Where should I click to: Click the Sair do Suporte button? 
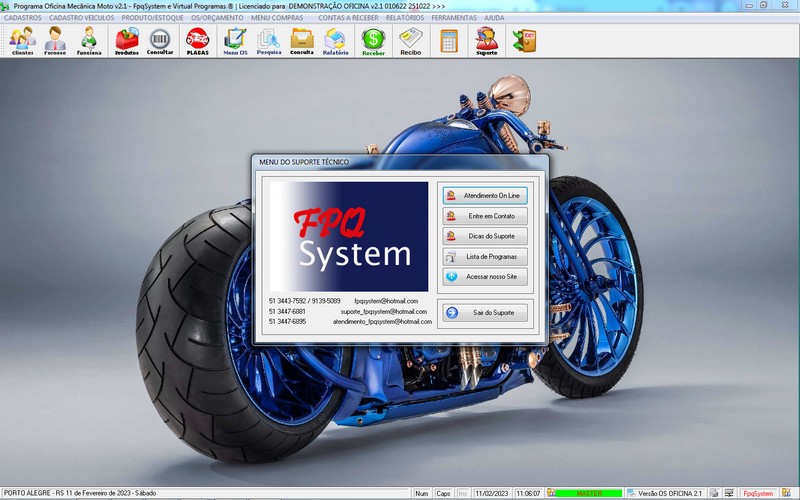tap(485, 313)
